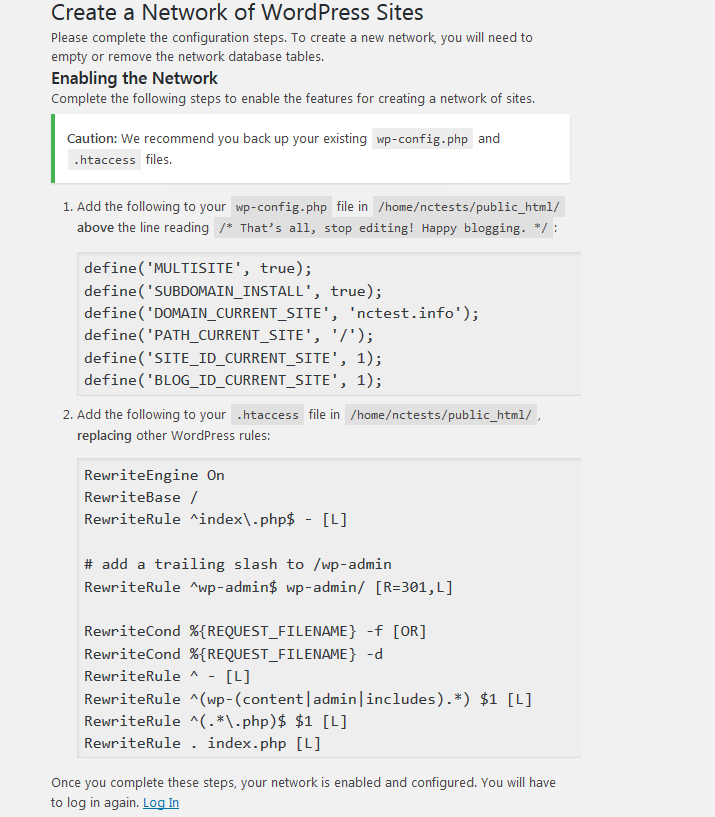Click the define('PATH_CURRENT_SITE', '/'); line
Viewport: 715px width, 817px height.
tap(229, 336)
